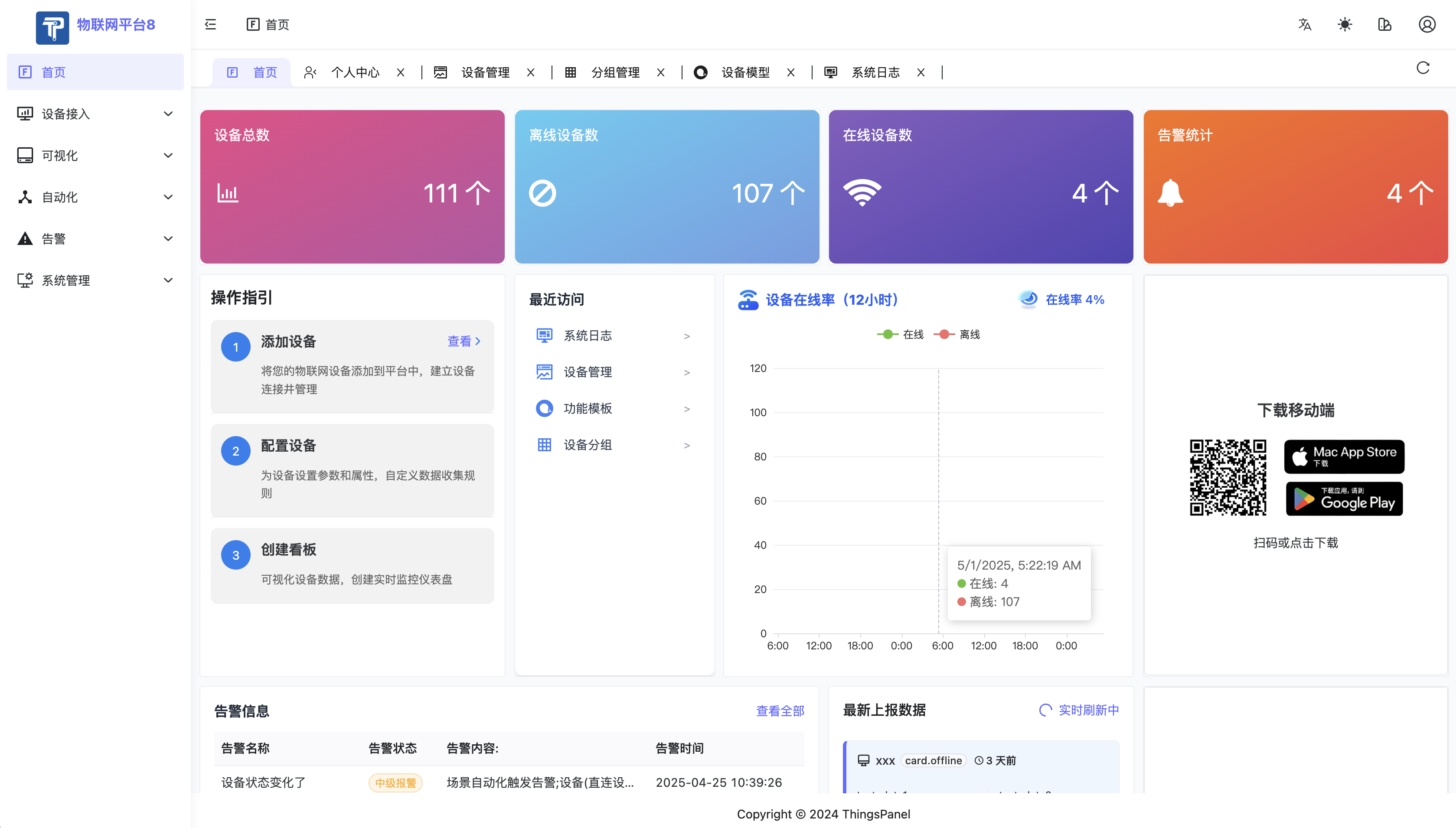Toggle light/dark theme via sun icon
The height and width of the screenshot is (828, 1456).
tap(1345, 24)
